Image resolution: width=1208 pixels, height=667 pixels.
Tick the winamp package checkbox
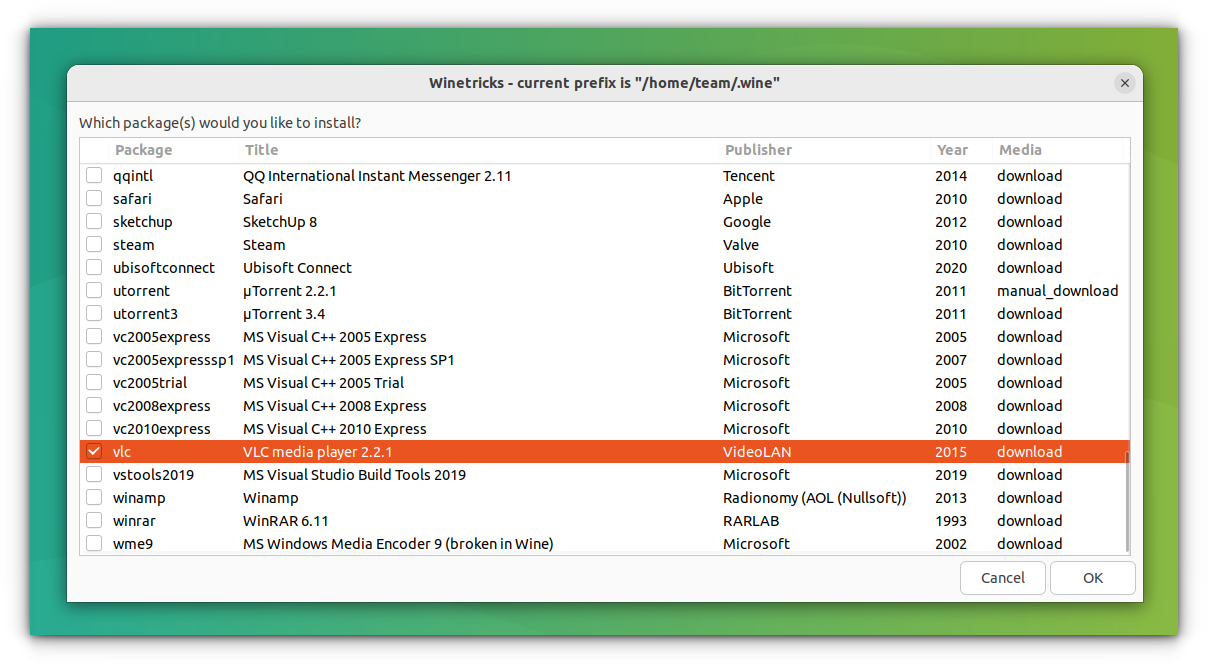94,498
